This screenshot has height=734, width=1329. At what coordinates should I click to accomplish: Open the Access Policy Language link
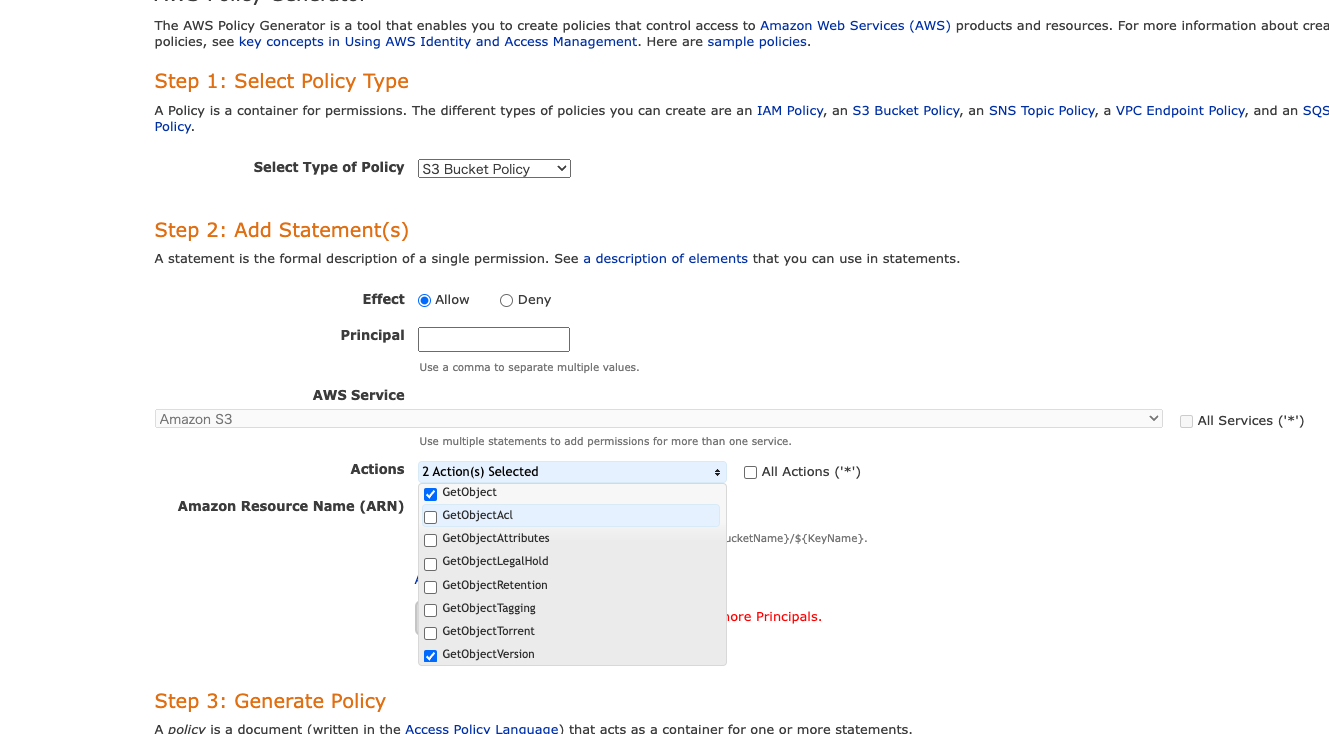tap(484, 729)
